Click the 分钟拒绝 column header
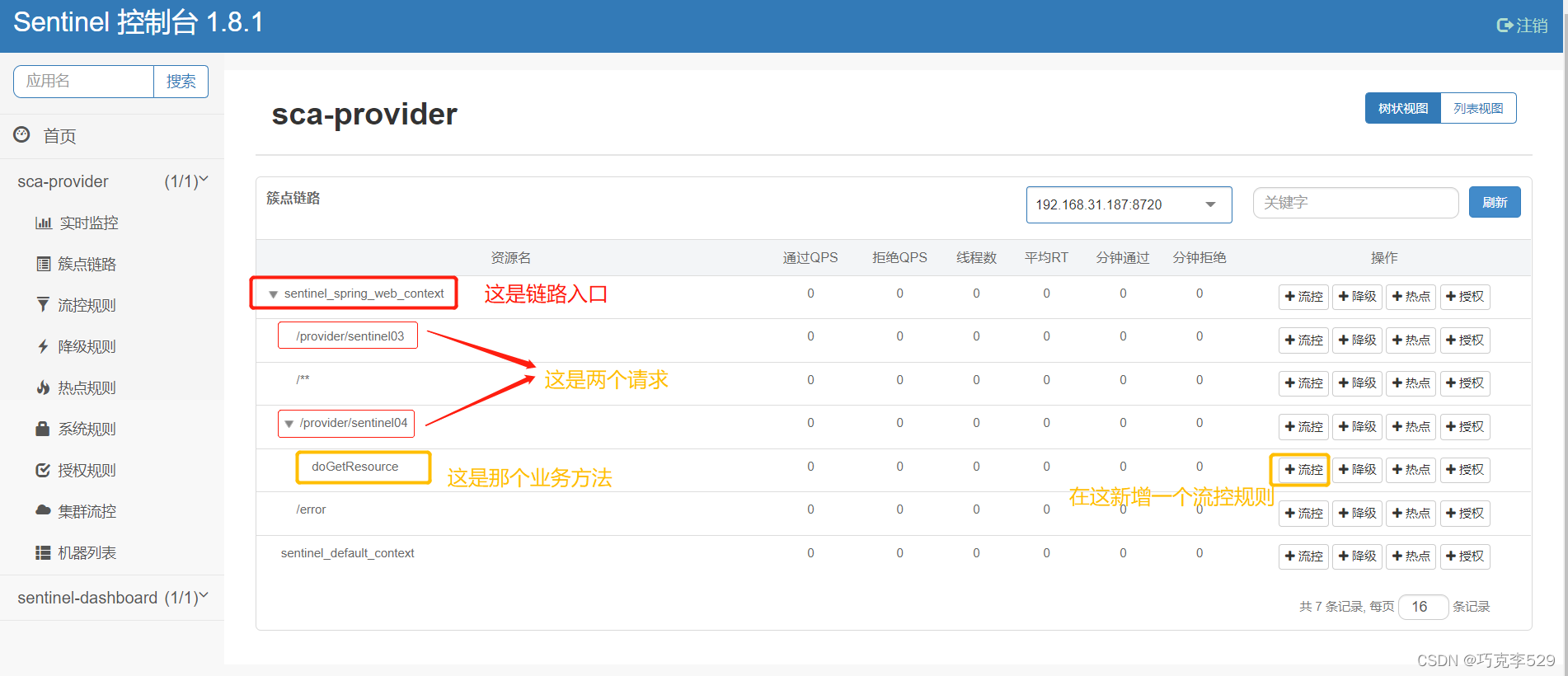Image resolution: width=1568 pixels, height=676 pixels. click(1199, 258)
